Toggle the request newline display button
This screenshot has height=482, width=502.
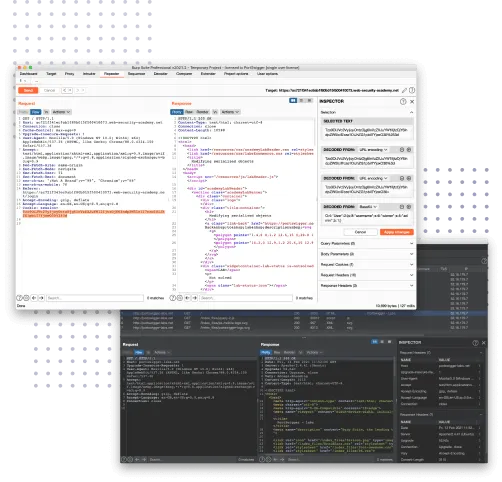(x=46, y=112)
